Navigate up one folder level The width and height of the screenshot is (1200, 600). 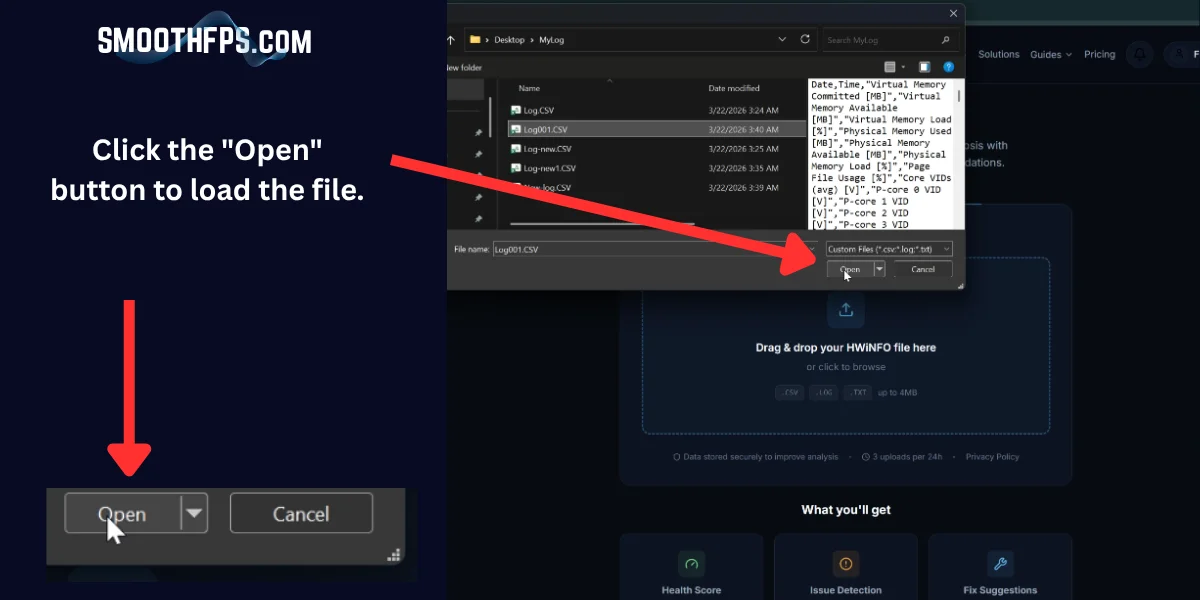[450, 39]
